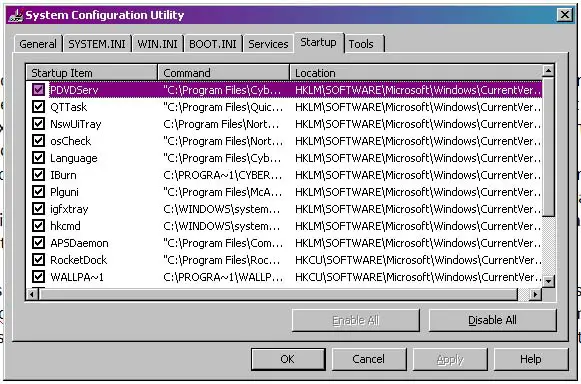Open the Tools tab

click(x=361, y=44)
